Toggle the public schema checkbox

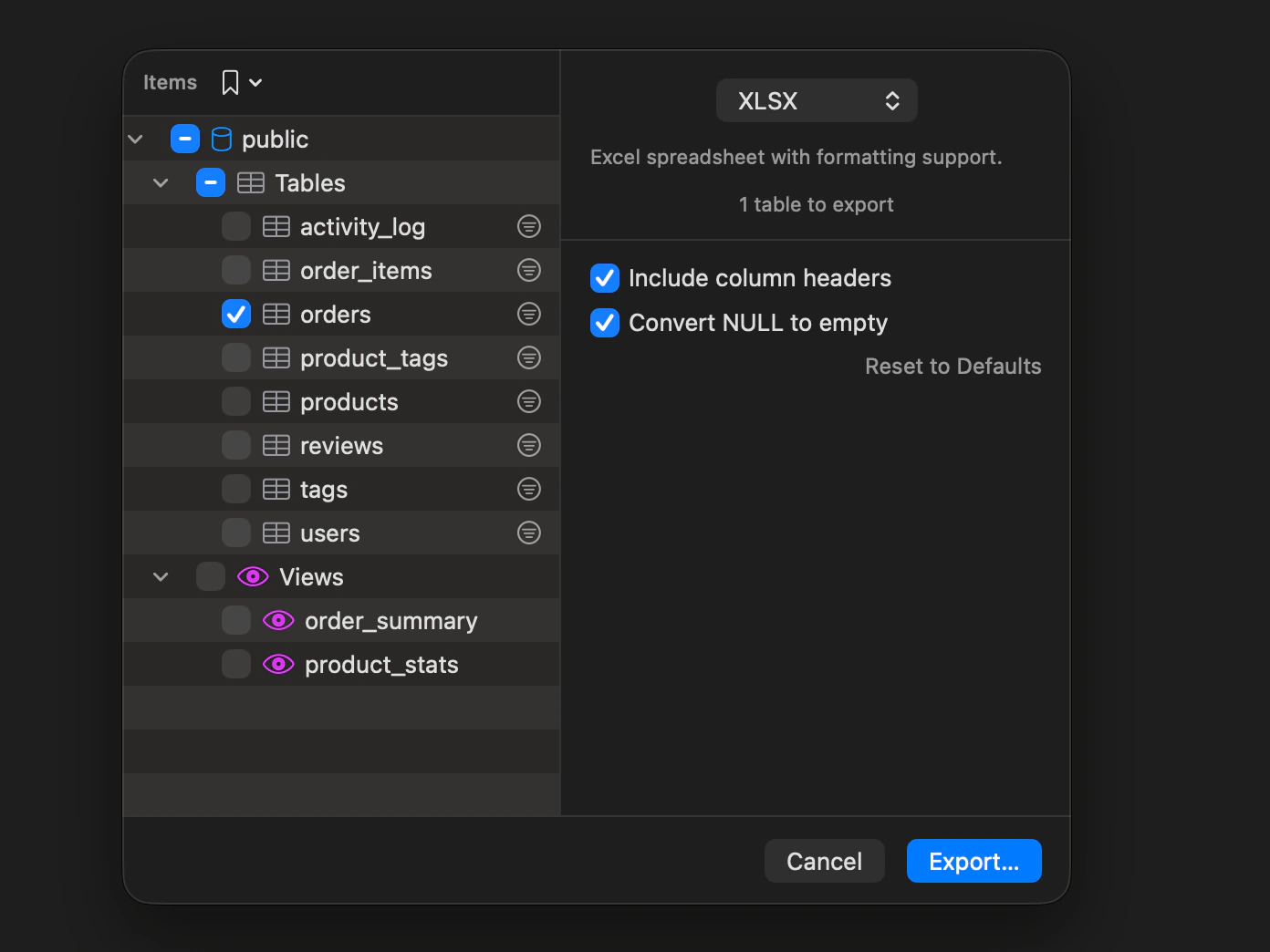pos(185,139)
